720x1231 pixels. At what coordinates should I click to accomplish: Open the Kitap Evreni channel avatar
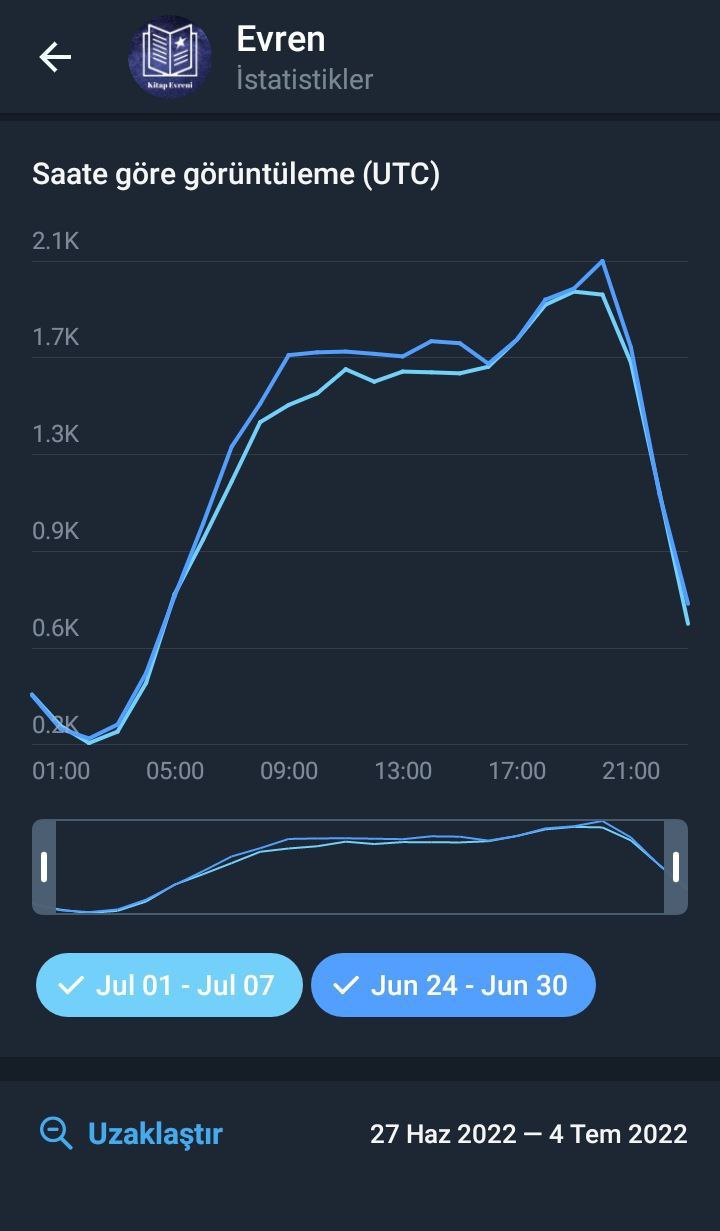tap(169, 57)
